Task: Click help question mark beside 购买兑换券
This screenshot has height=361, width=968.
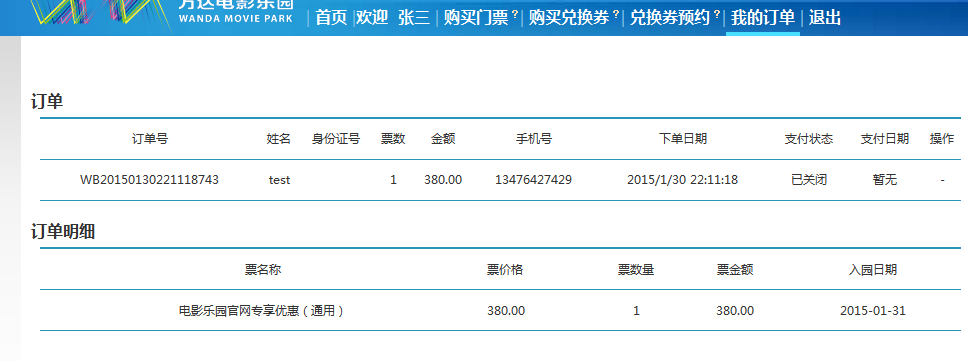Action: 615,14
